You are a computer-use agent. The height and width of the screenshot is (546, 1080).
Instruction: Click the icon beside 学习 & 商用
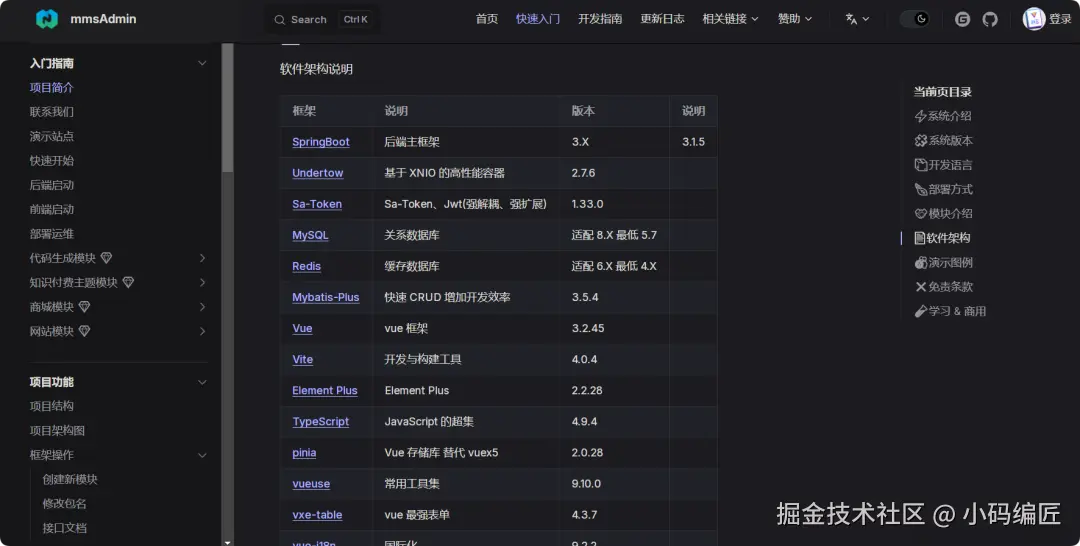click(x=920, y=311)
